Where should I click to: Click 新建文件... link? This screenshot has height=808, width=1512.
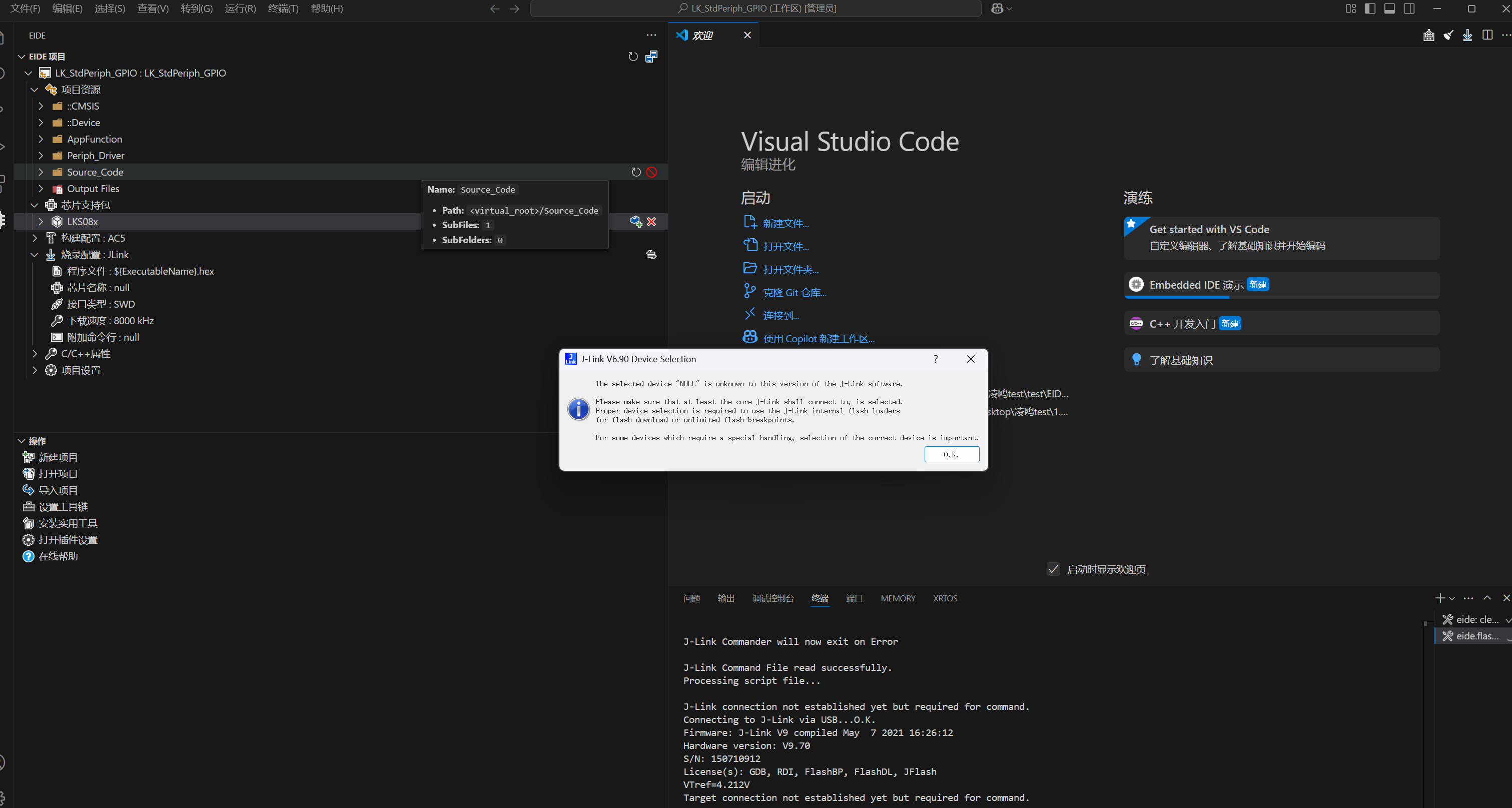786,223
